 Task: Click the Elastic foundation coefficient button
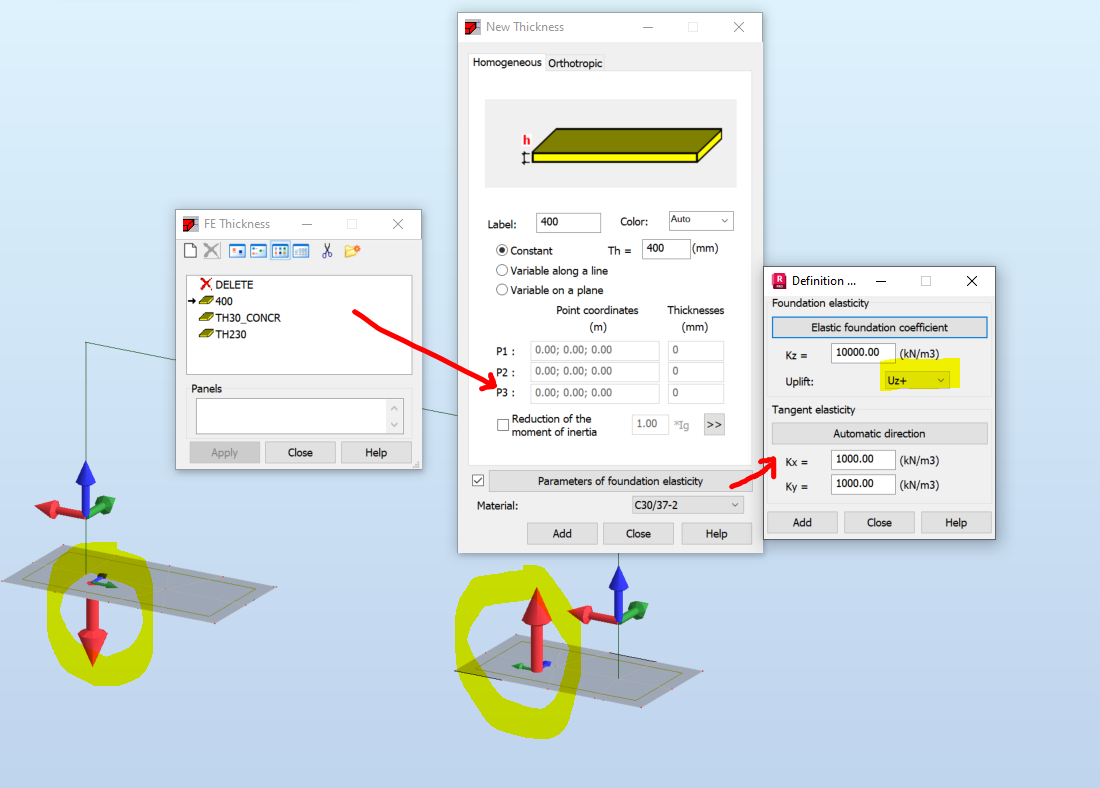tap(879, 327)
